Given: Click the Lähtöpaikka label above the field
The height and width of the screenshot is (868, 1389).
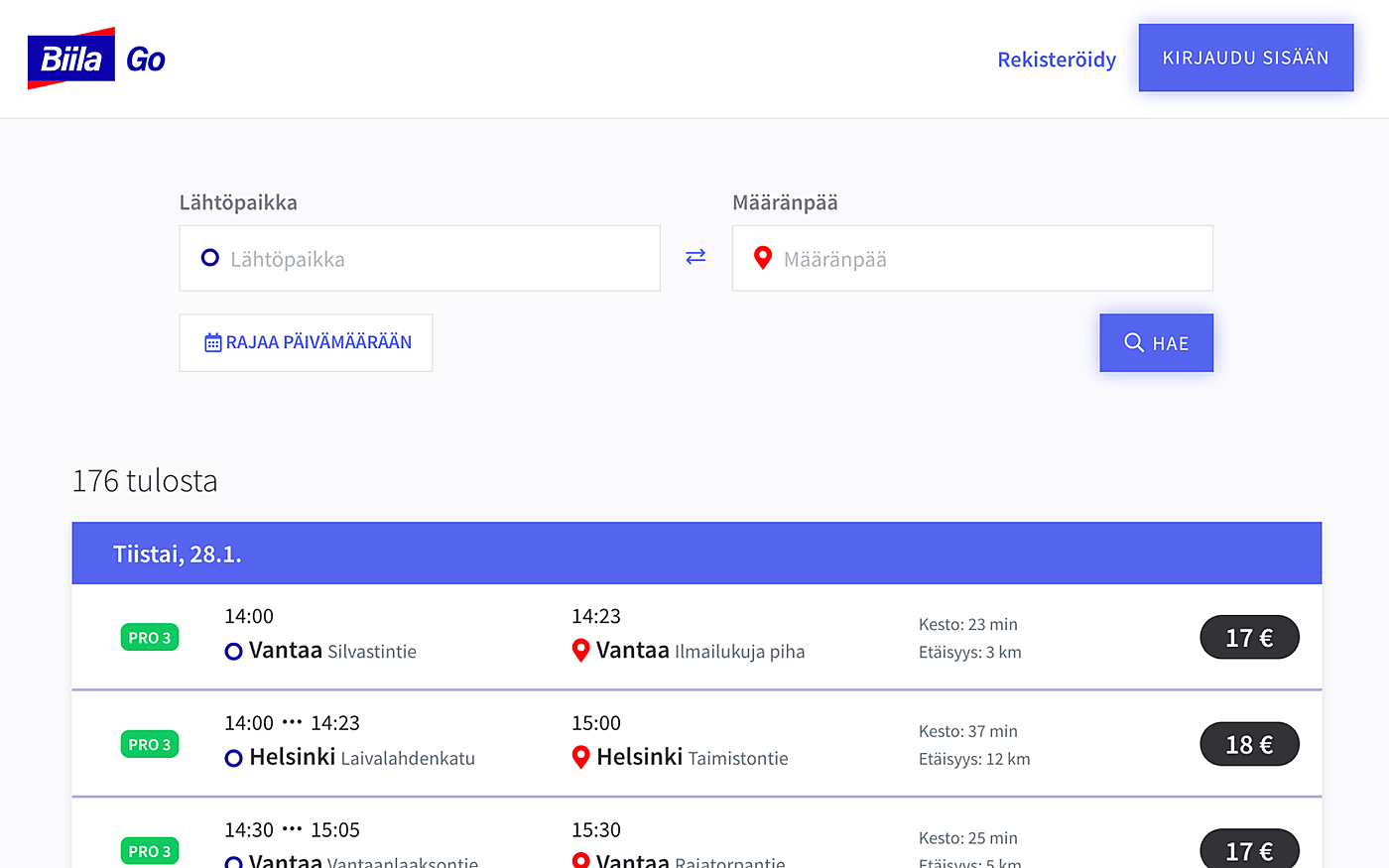Looking at the screenshot, I should click(238, 202).
